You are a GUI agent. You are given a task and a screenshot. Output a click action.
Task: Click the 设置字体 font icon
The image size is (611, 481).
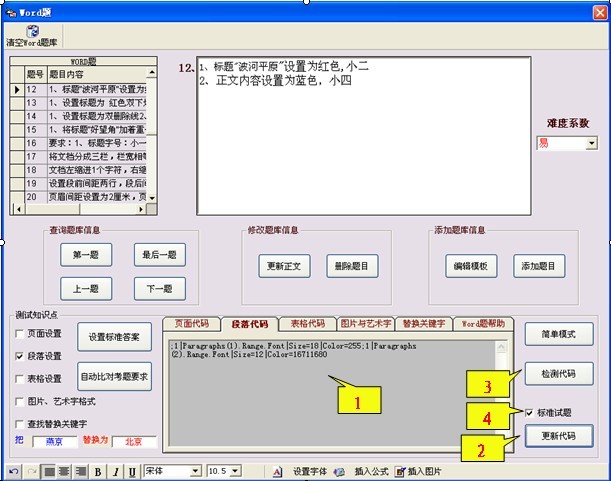pyautogui.click(x=277, y=472)
